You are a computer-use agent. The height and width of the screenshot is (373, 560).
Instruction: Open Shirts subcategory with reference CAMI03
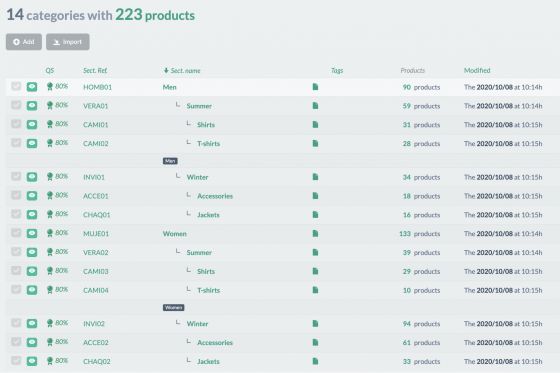(206, 272)
